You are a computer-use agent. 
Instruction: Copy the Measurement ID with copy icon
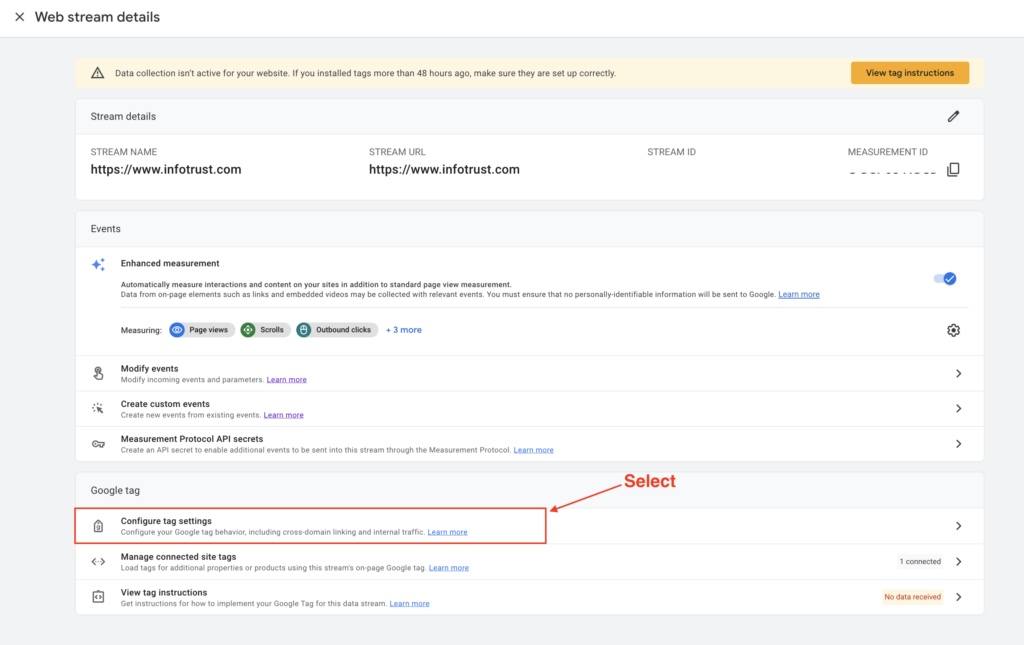953,170
